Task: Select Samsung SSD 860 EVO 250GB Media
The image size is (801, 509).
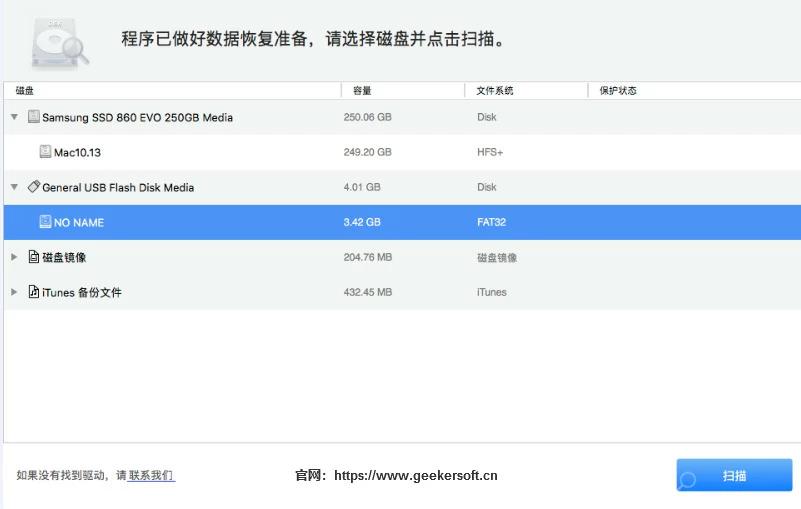Action: [402, 117]
